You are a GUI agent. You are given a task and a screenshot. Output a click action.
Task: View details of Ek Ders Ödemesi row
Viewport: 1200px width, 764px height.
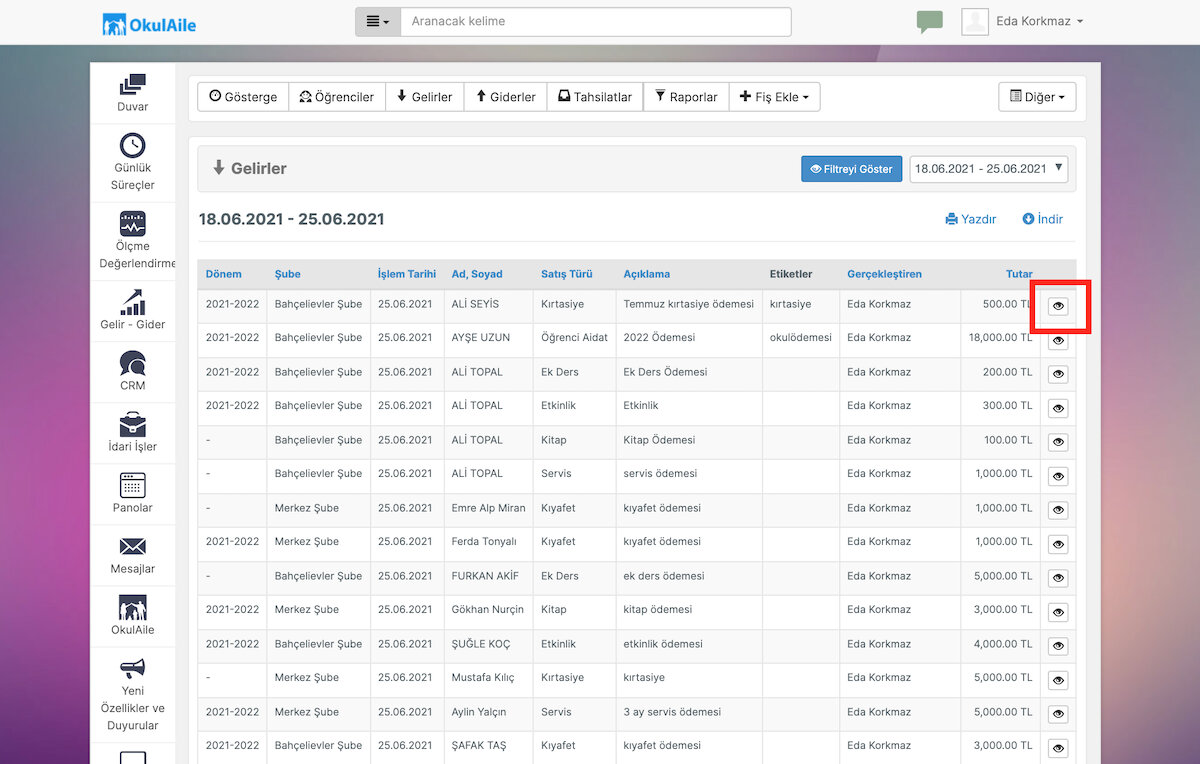1058,374
